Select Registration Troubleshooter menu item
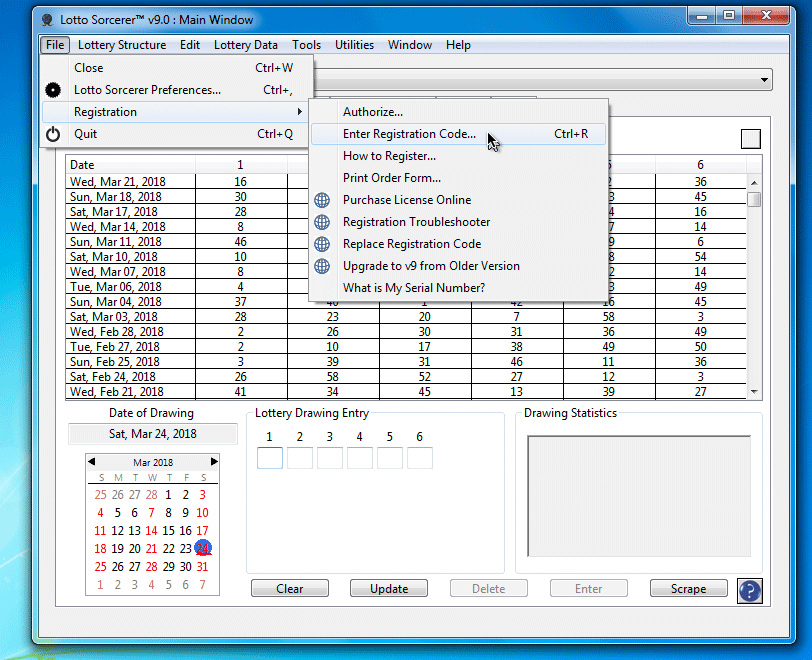 click(x=458, y=222)
